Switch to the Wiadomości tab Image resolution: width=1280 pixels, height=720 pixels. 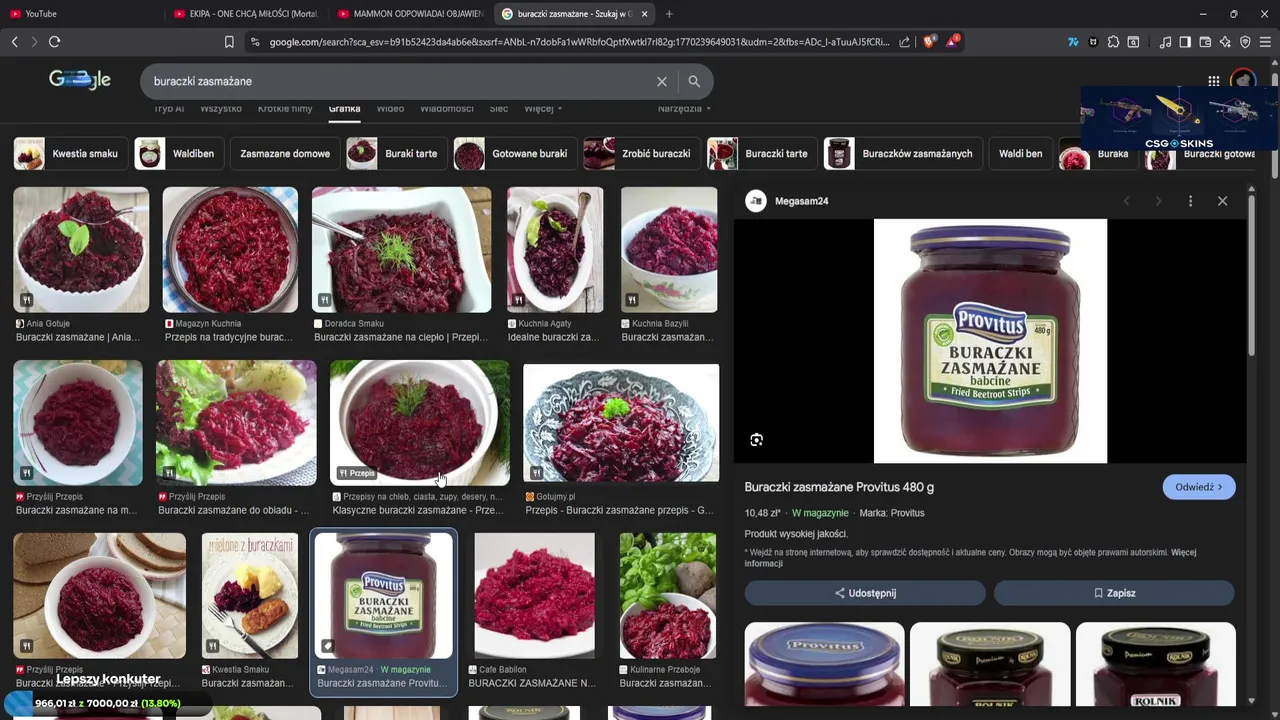(x=446, y=108)
